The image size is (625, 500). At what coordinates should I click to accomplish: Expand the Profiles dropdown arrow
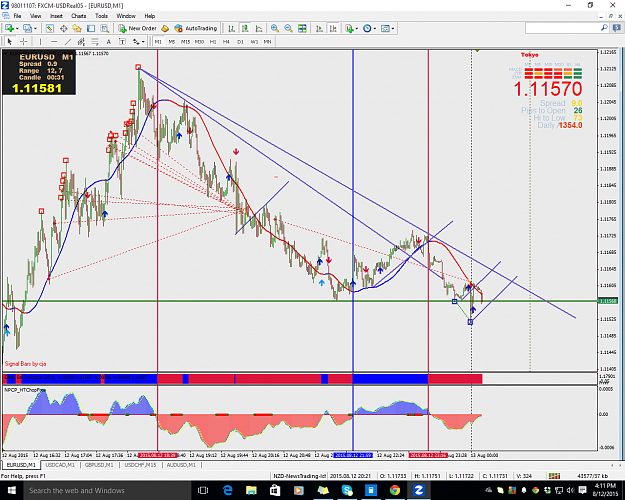35,28
